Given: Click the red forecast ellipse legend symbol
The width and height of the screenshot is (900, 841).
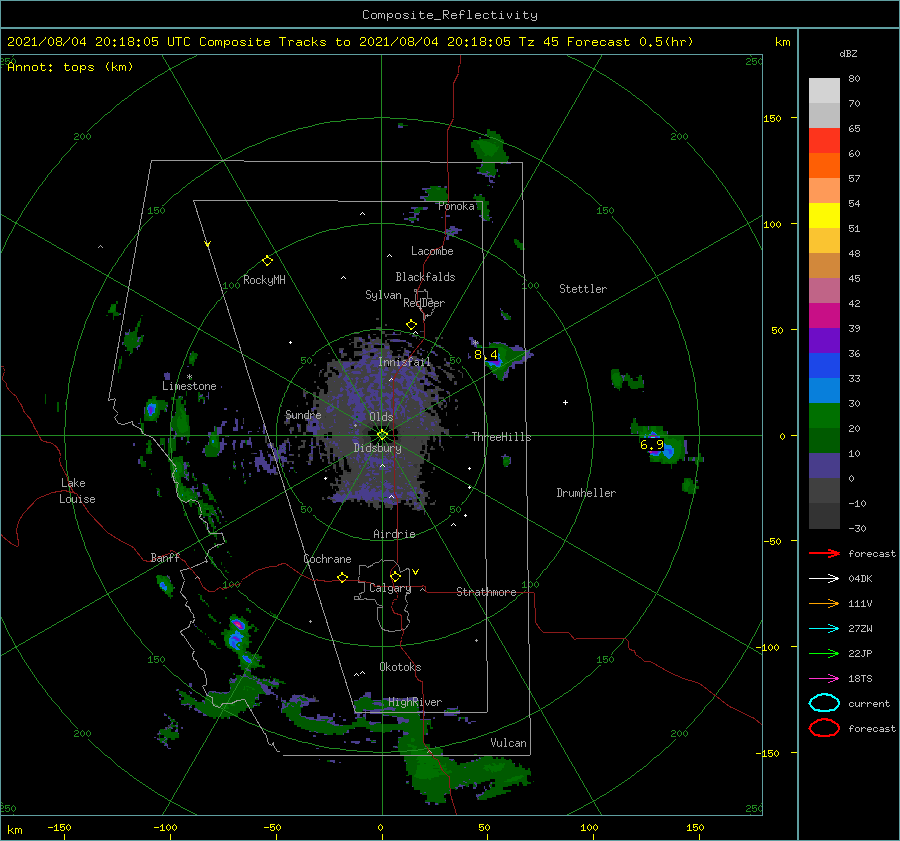Looking at the screenshot, I should pyautogui.click(x=824, y=728).
